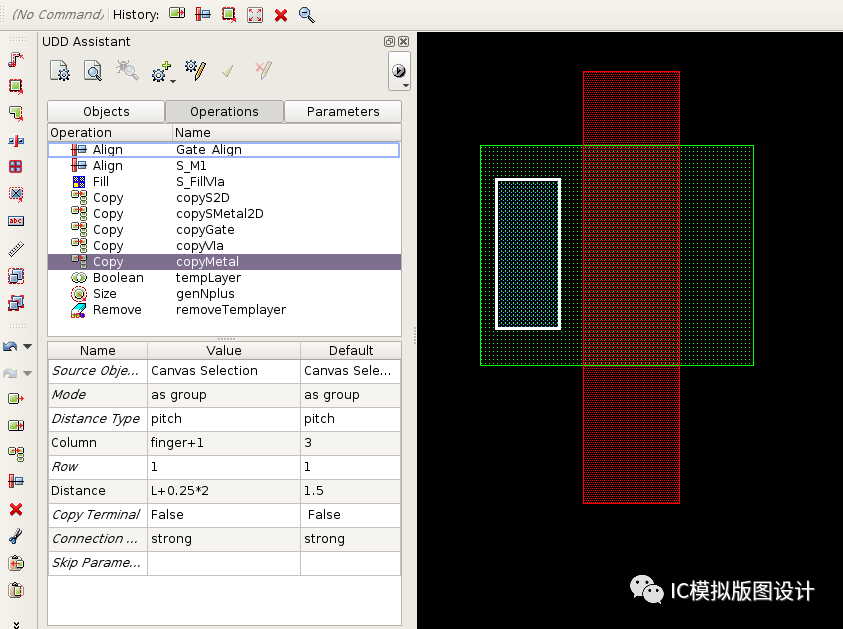Image resolution: width=843 pixels, height=629 pixels.
Task: Click the dashed-outline overlapping squares icon
Action: pyautogui.click(x=16, y=276)
